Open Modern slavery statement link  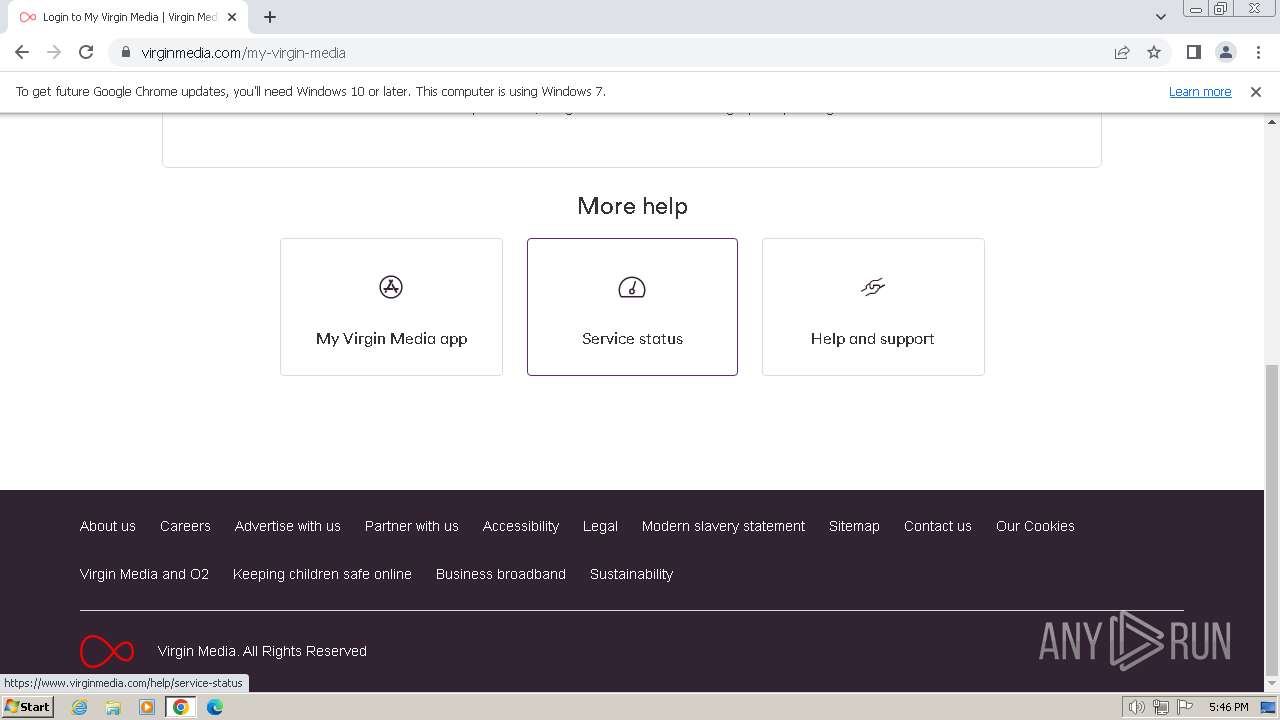723,526
